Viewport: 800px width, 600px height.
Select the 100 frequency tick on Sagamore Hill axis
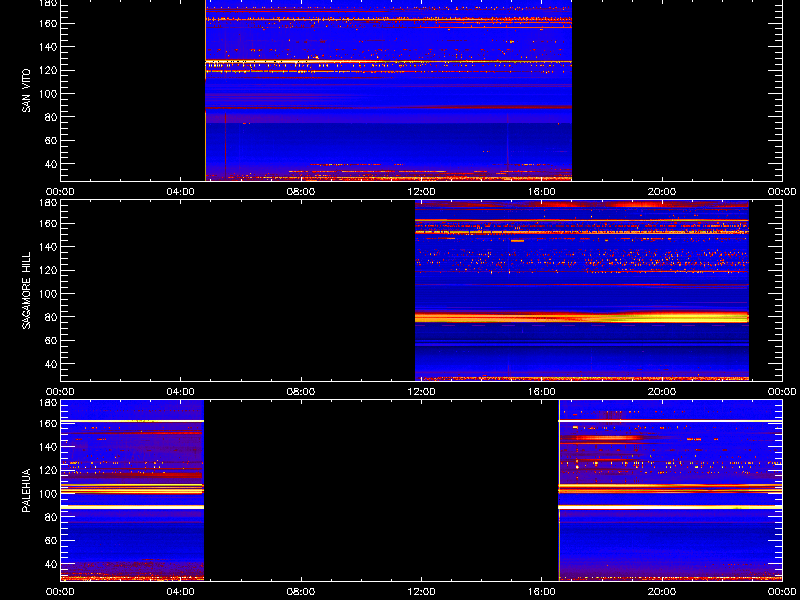point(47,294)
